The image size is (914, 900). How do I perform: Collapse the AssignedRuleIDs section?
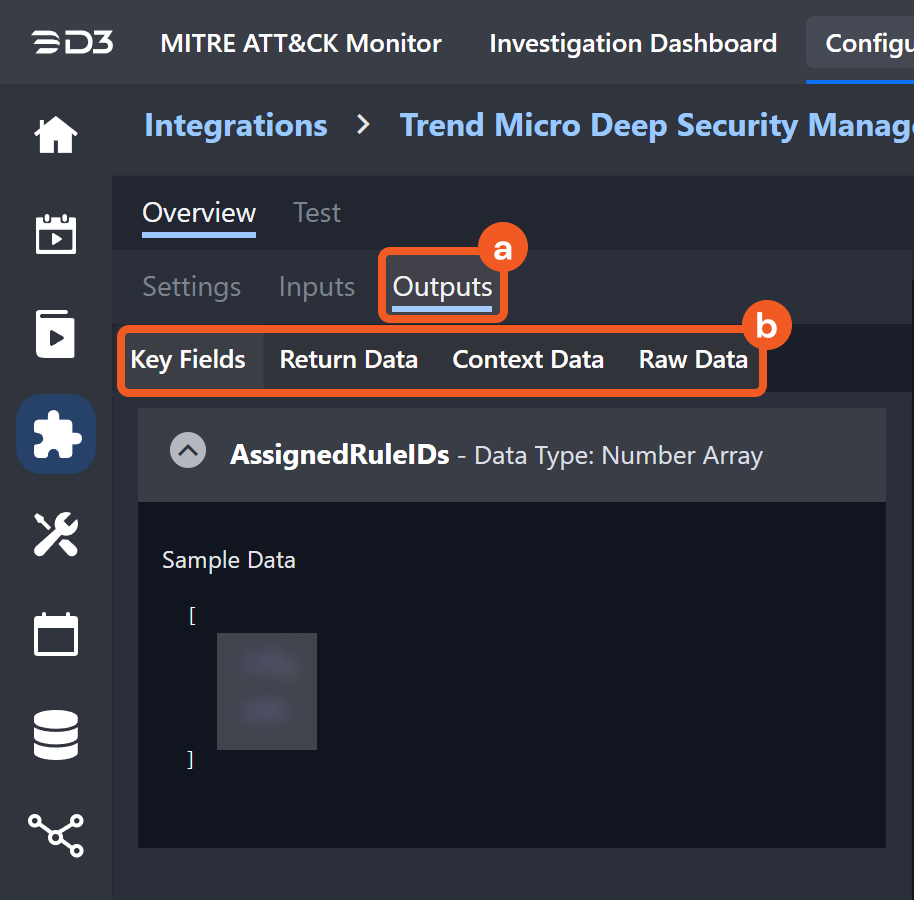188,451
